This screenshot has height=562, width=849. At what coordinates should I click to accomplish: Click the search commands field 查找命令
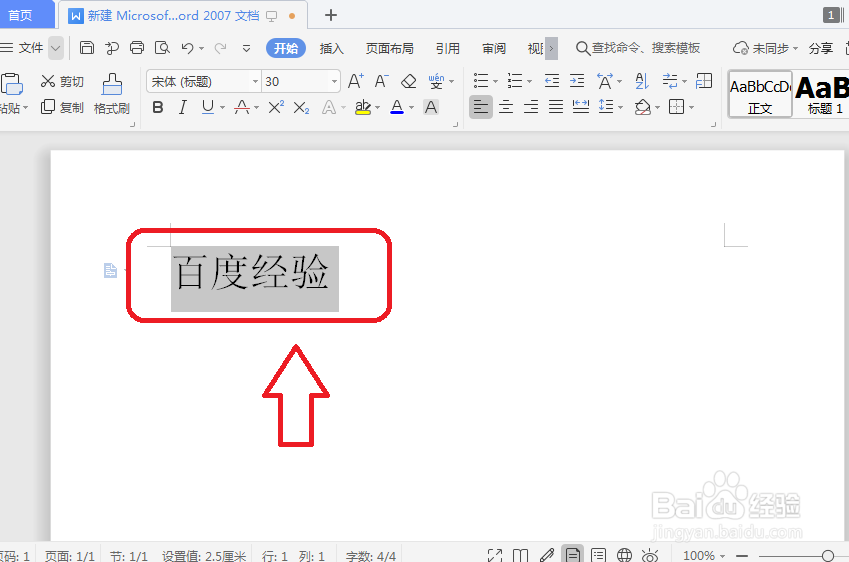click(x=638, y=48)
